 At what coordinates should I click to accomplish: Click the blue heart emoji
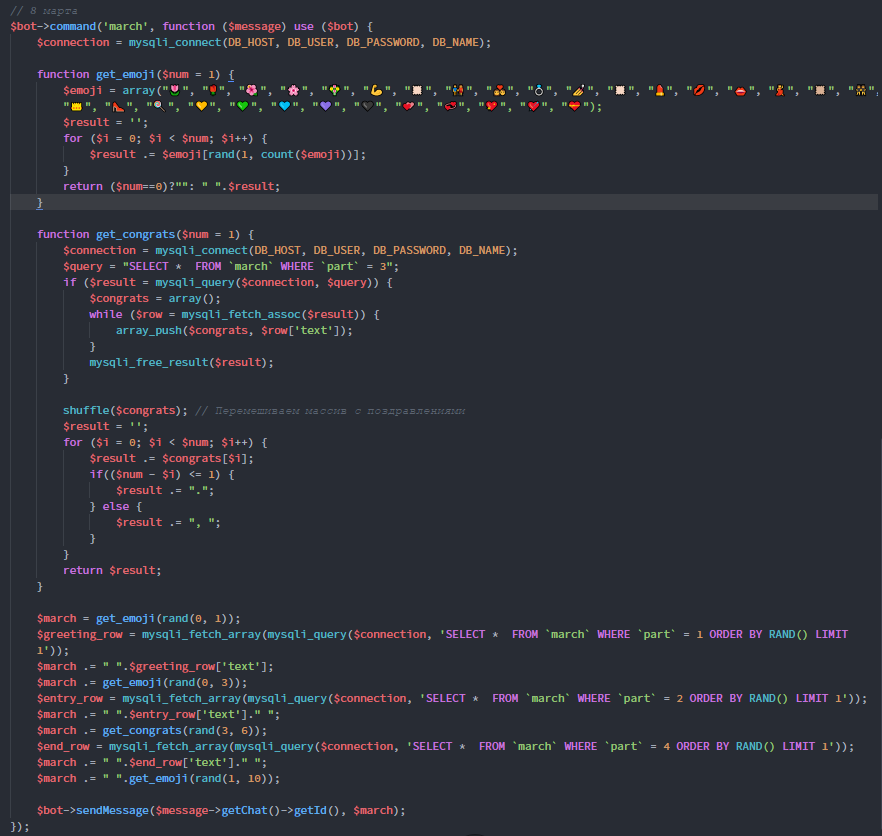[283, 107]
